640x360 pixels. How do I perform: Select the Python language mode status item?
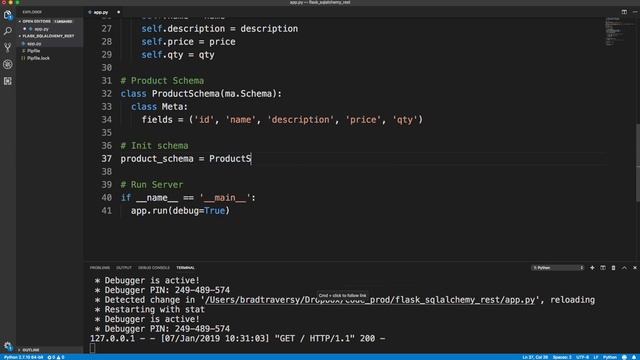[610, 357]
